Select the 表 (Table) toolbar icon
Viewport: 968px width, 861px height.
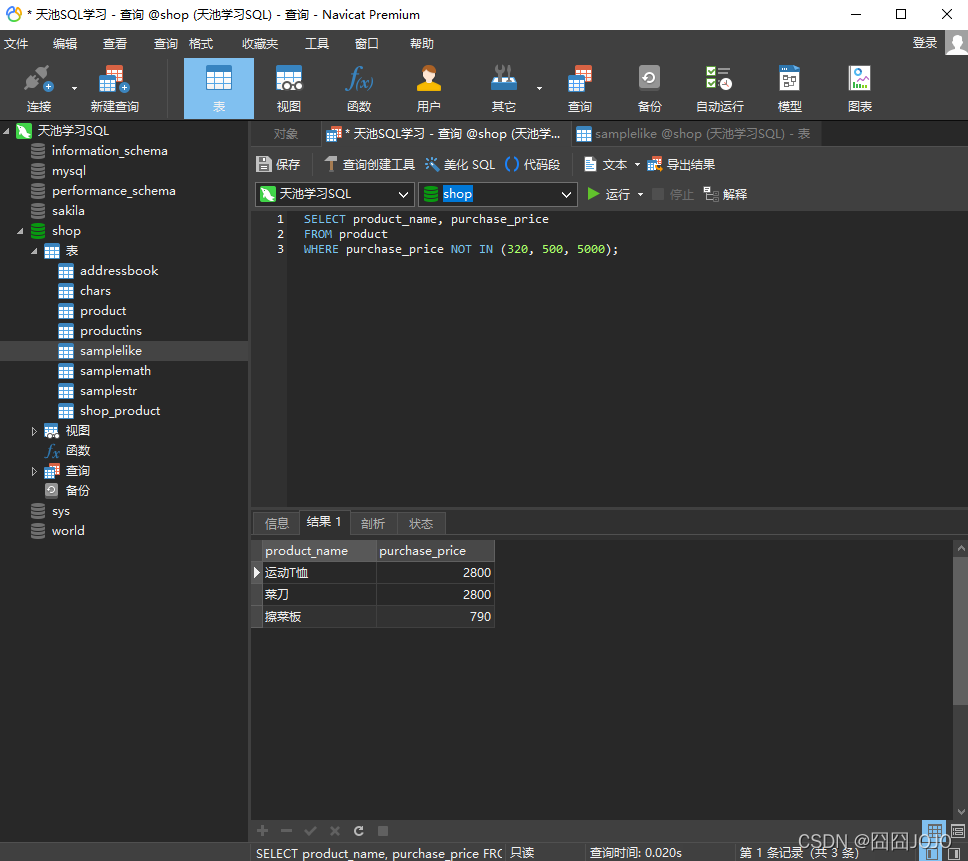pyautogui.click(x=219, y=88)
